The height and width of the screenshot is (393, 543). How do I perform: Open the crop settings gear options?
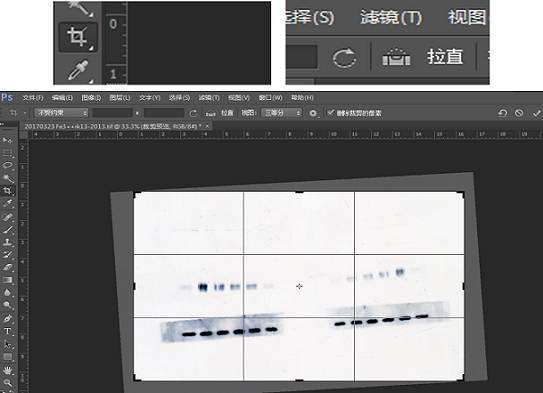pyautogui.click(x=313, y=113)
